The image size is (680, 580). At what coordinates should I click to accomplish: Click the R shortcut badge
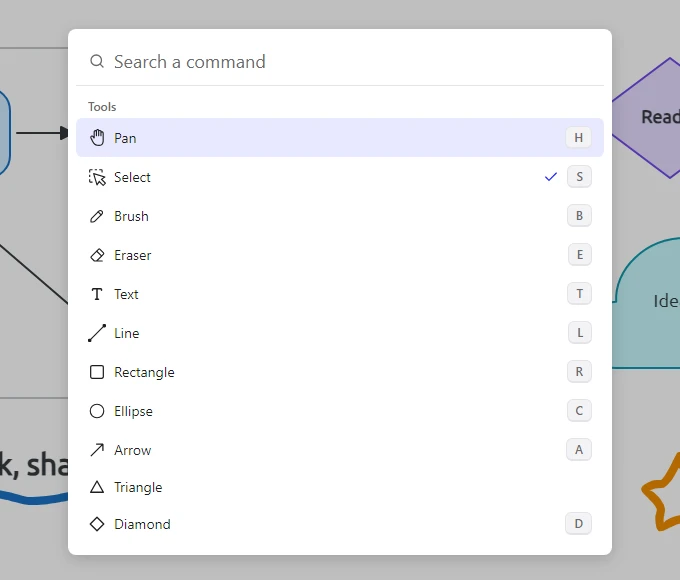579,372
